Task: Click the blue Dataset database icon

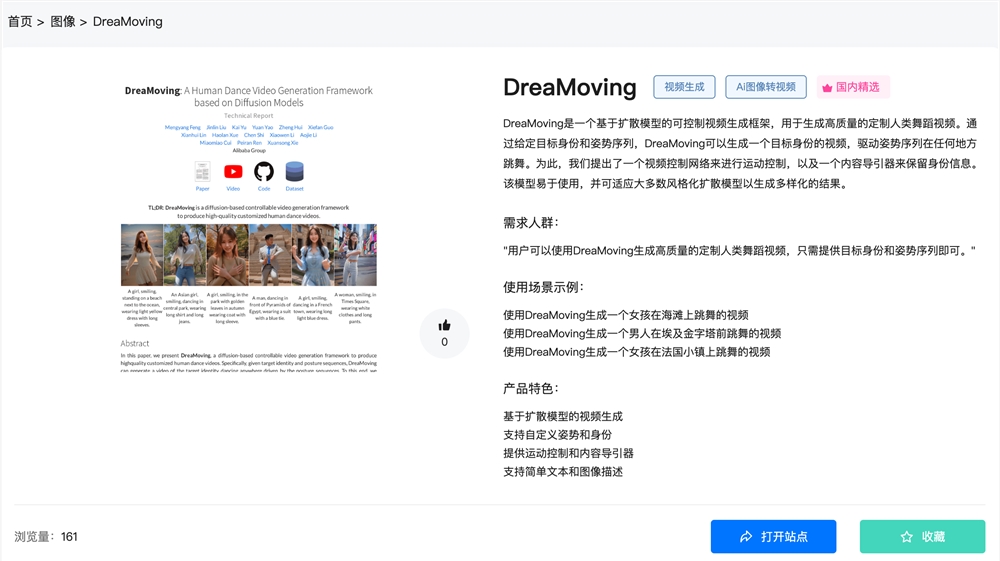Action: pos(294,172)
